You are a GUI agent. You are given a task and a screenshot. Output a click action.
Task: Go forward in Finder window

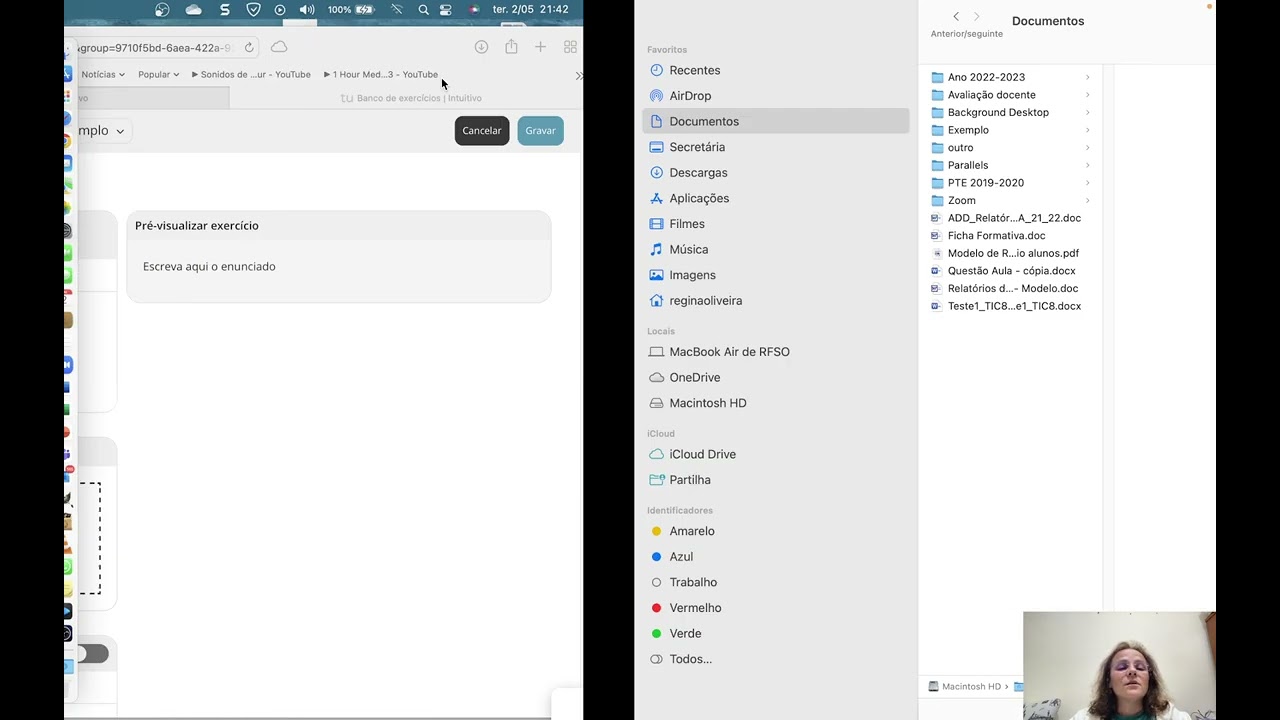977,17
